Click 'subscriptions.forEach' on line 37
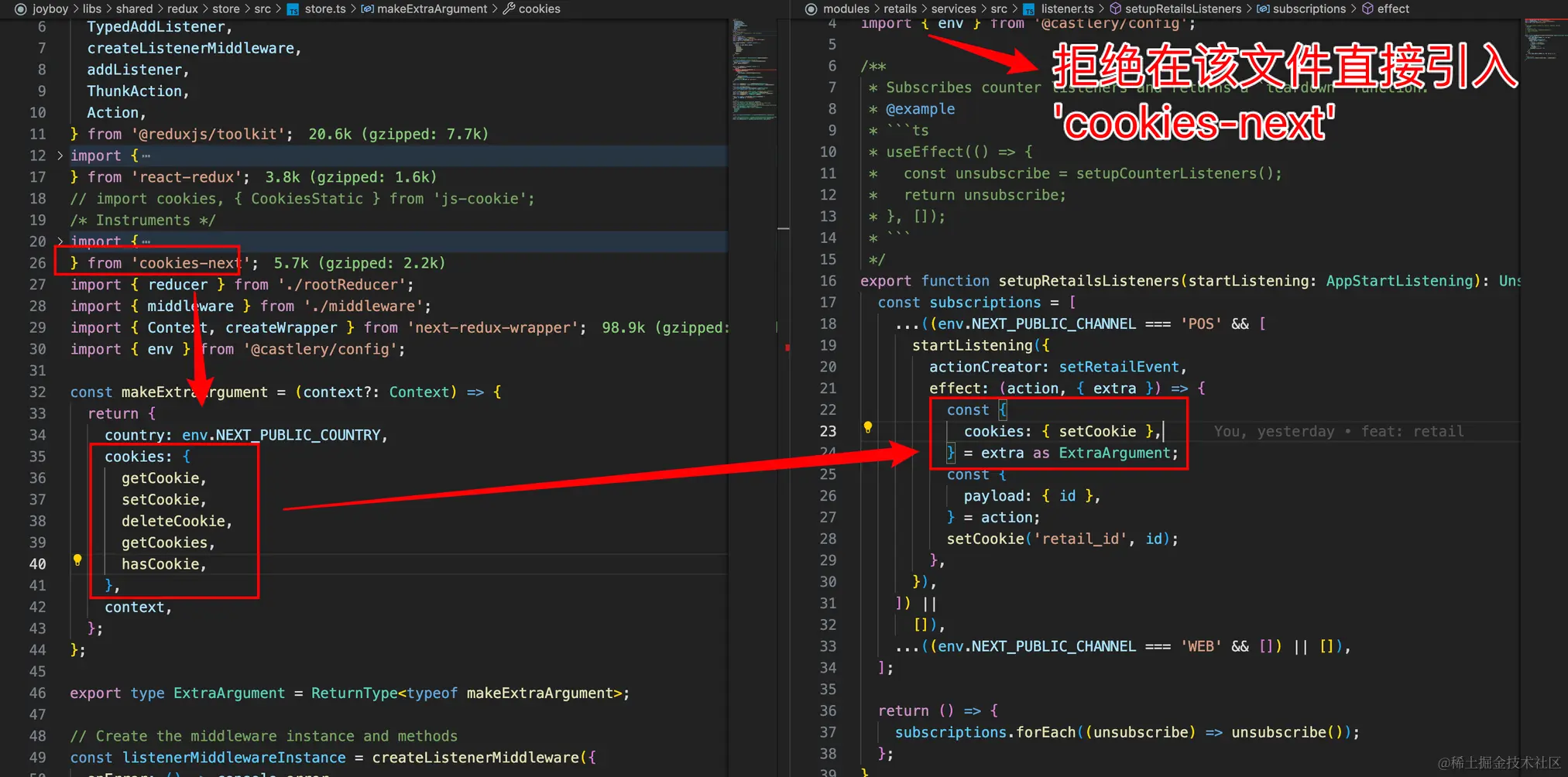Viewport: 1568px width, 777px height. coord(985,732)
